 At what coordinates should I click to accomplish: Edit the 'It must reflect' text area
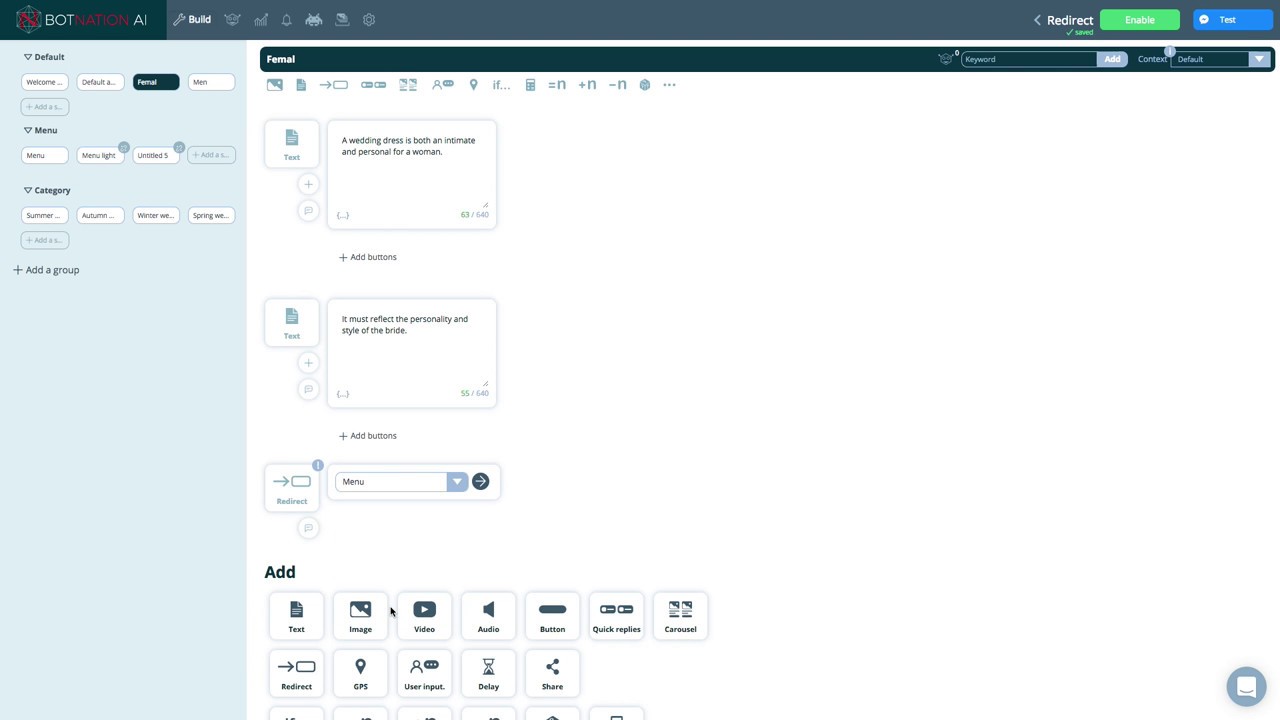click(x=412, y=349)
